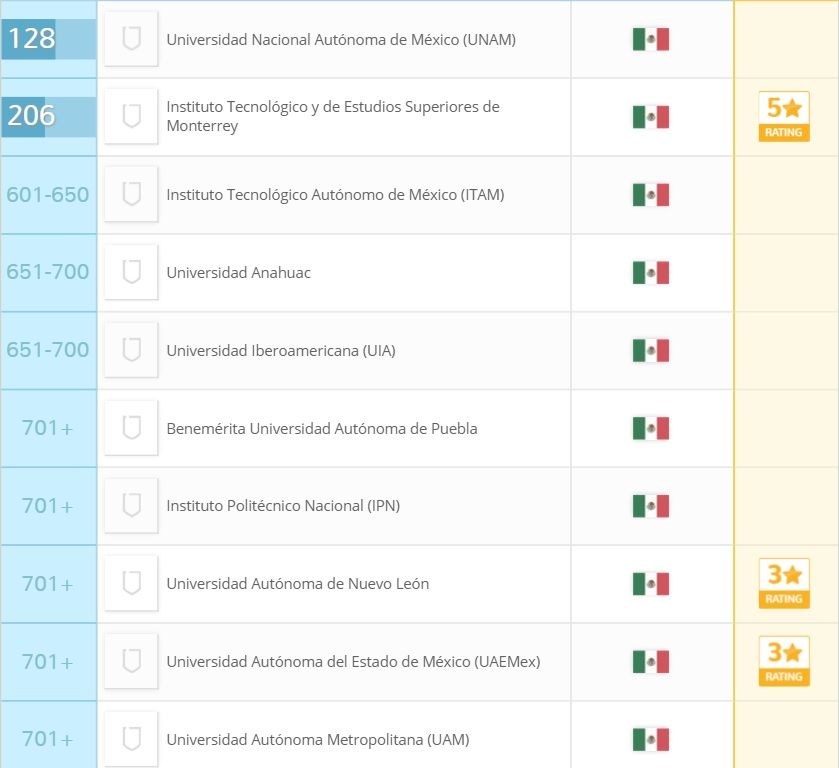Click the logo icon for Instituto Politécnico Nacional
Screen dimensions: 839x768
(131, 506)
